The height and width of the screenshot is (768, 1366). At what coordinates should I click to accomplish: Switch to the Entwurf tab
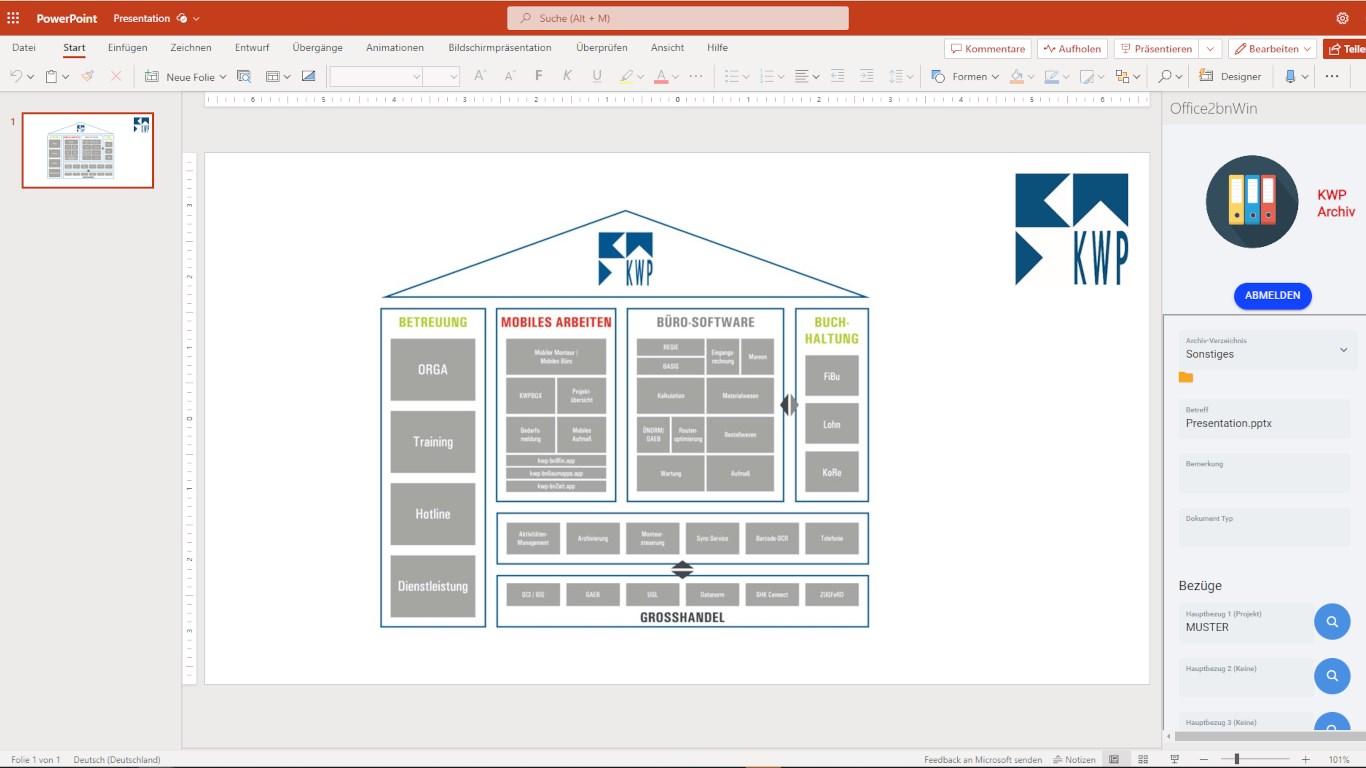coord(252,47)
